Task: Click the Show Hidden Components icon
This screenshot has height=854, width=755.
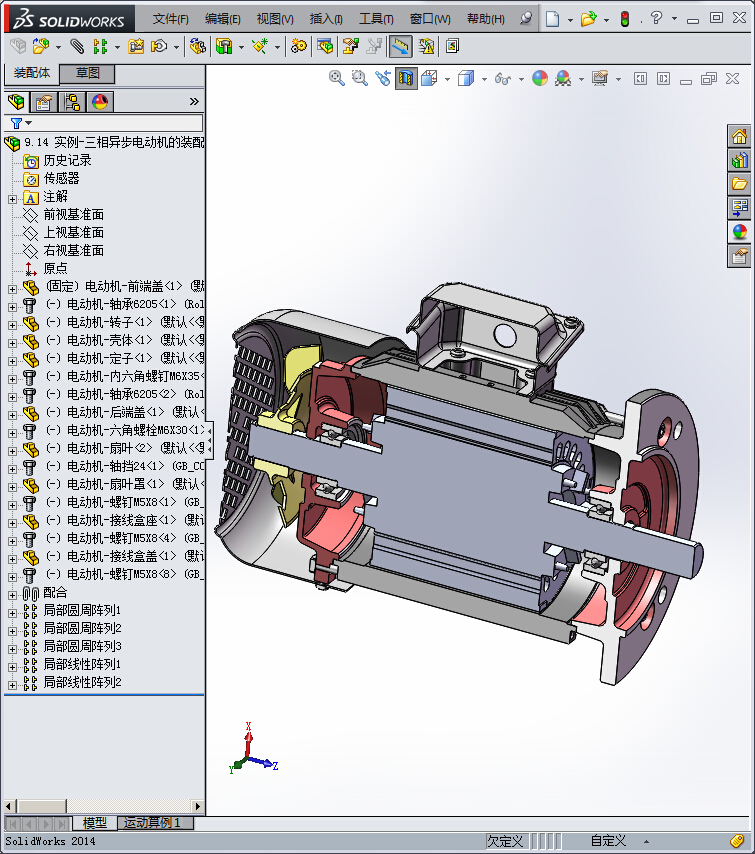Action: click(x=198, y=46)
